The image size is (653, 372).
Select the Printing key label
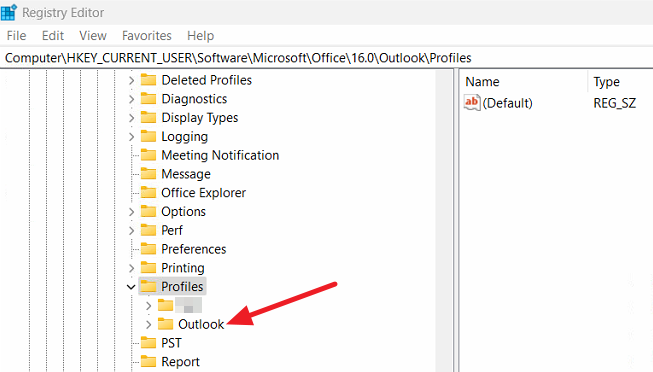[x=183, y=268]
